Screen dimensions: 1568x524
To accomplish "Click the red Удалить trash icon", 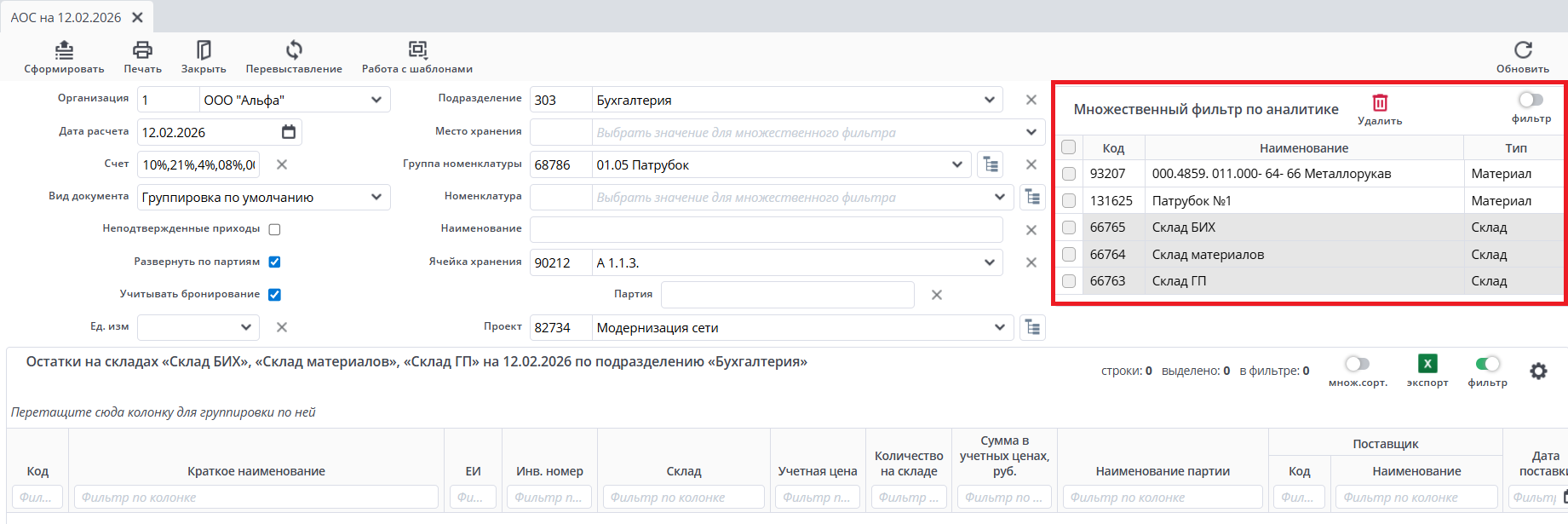I will (x=1380, y=103).
